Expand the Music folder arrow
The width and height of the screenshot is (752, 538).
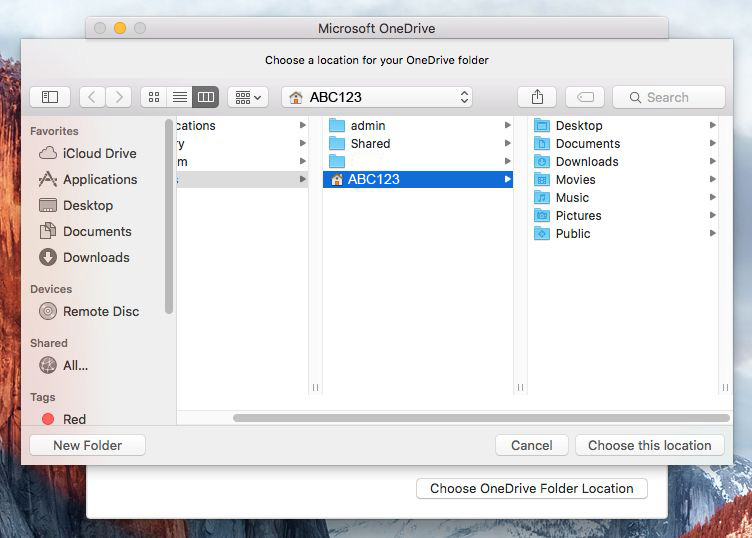[713, 197]
